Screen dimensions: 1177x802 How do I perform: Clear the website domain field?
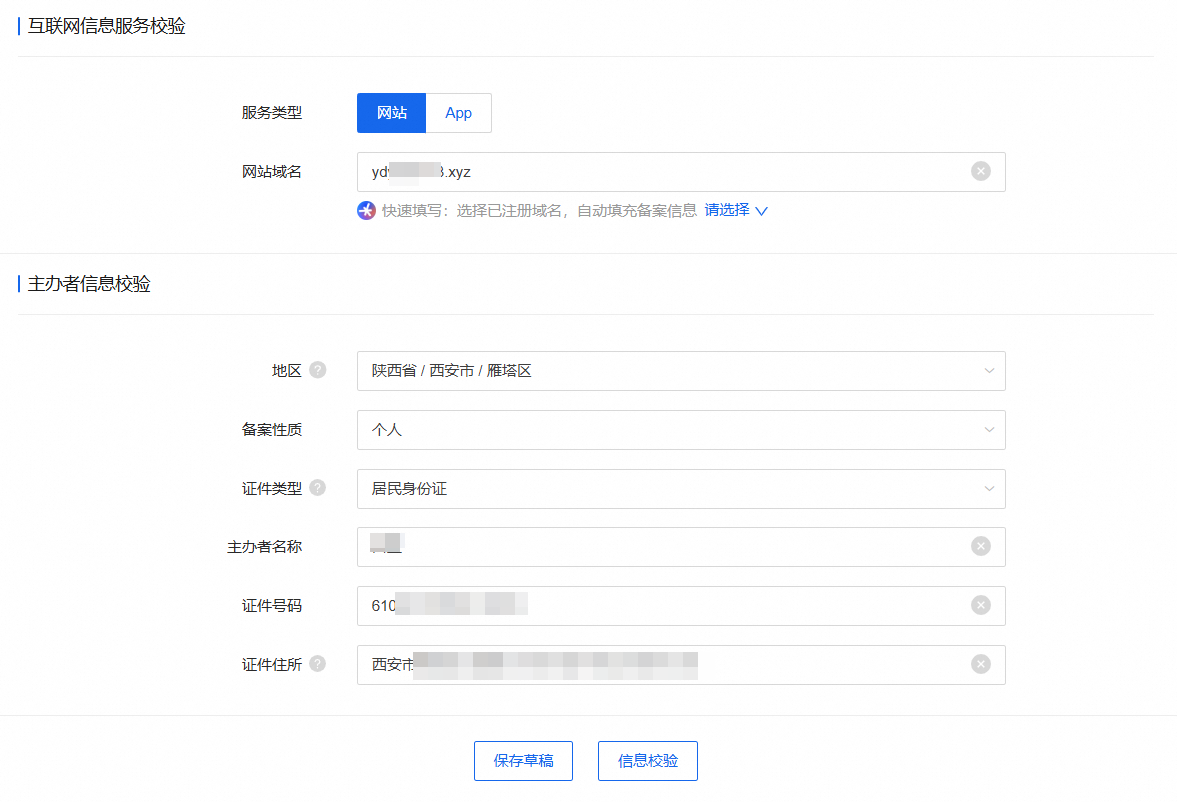[x=980, y=171]
